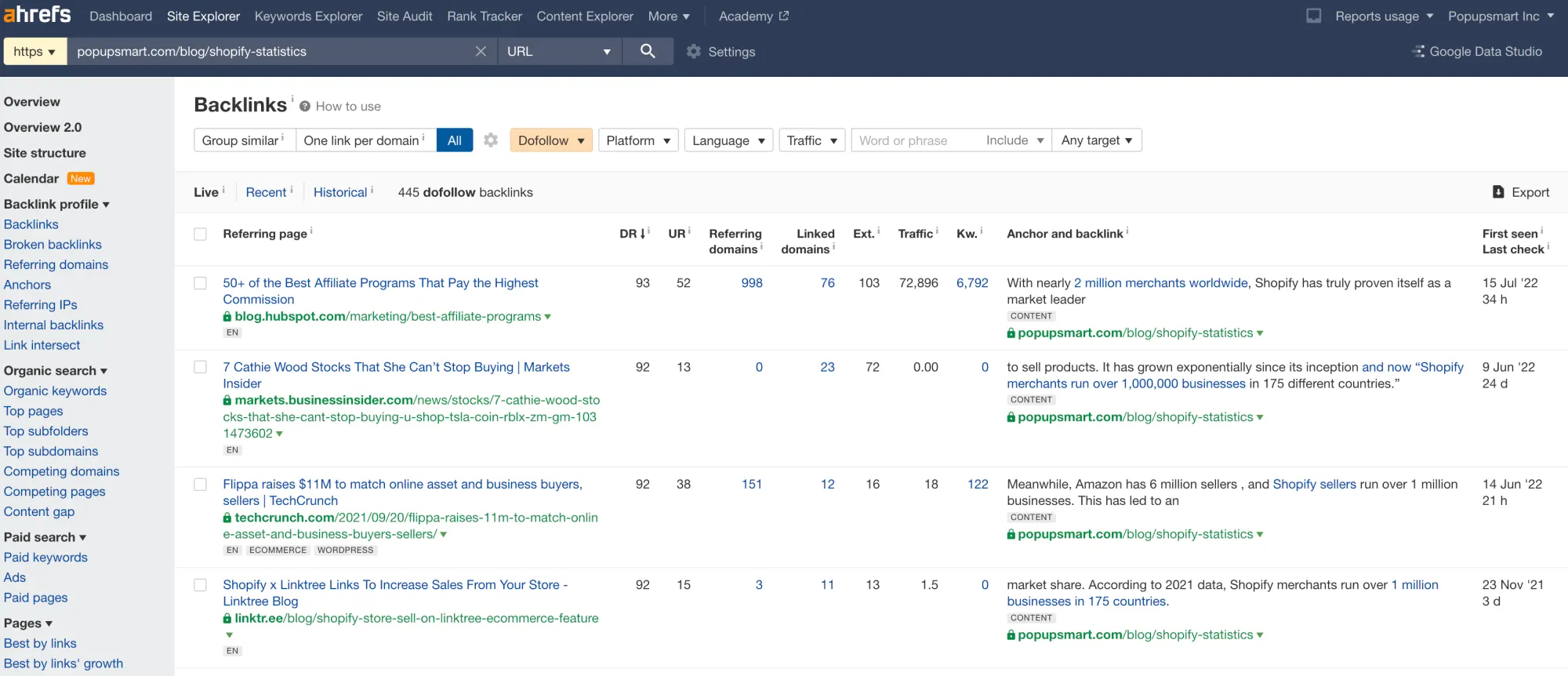Open the URL mode dropdown
1568x676 pixels.
tap(559, 51)
